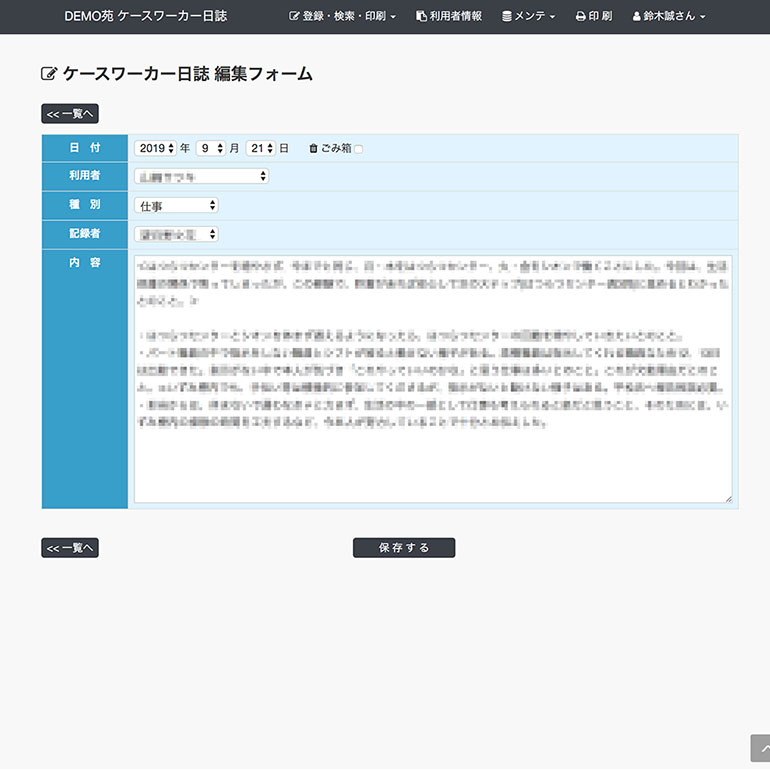
Task: Click the 内容 row label
Action: pyautogui.click(x=84, y=263)
